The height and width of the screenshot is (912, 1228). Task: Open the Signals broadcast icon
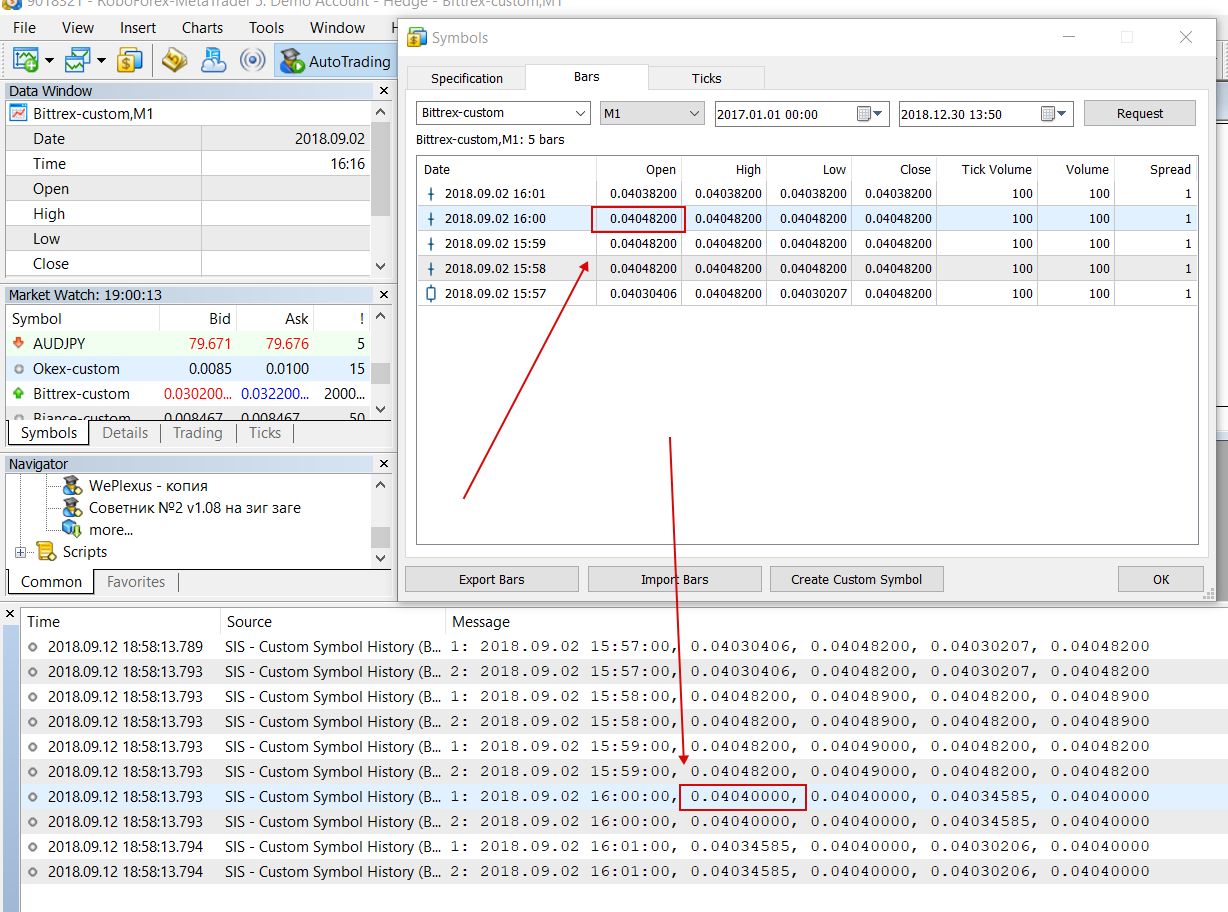[x=253, y=60]
